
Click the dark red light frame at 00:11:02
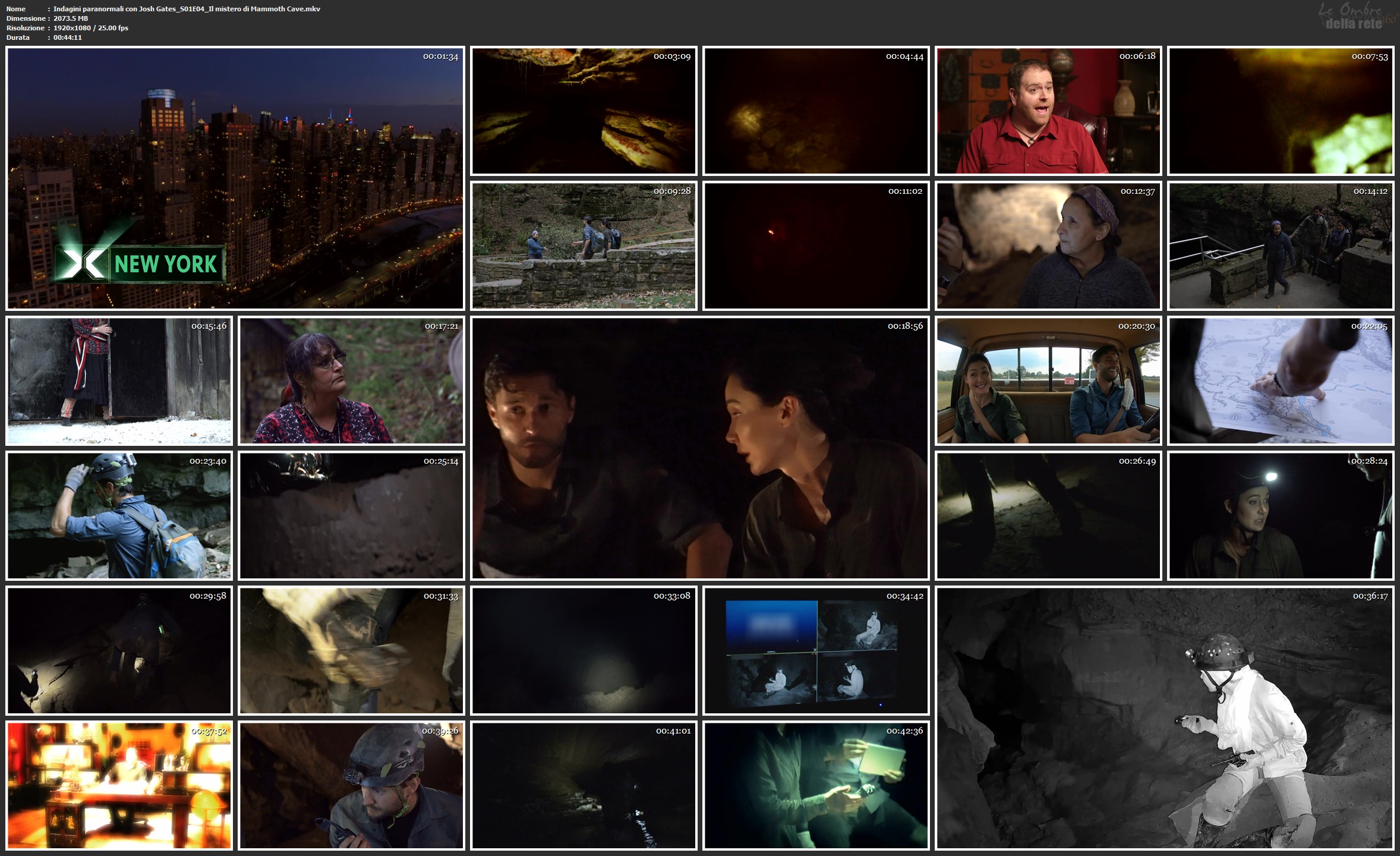click(816, 246)
